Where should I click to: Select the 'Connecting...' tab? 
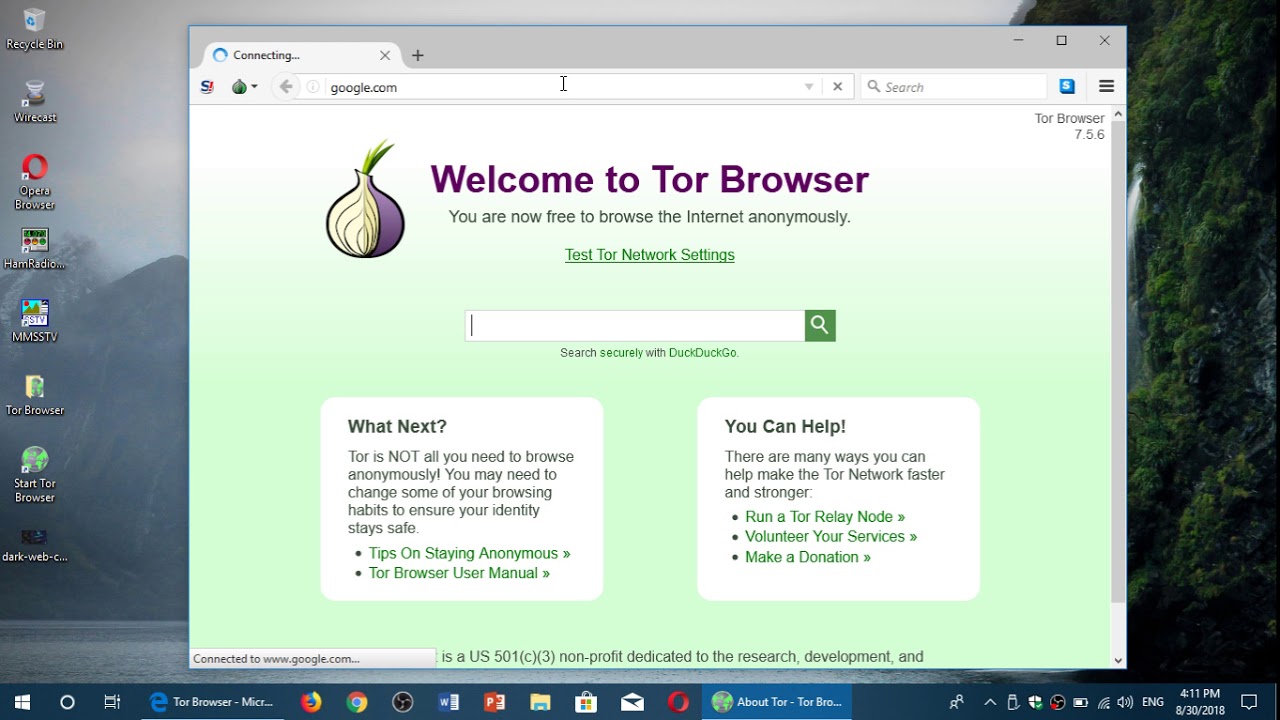tap(300, 55)
